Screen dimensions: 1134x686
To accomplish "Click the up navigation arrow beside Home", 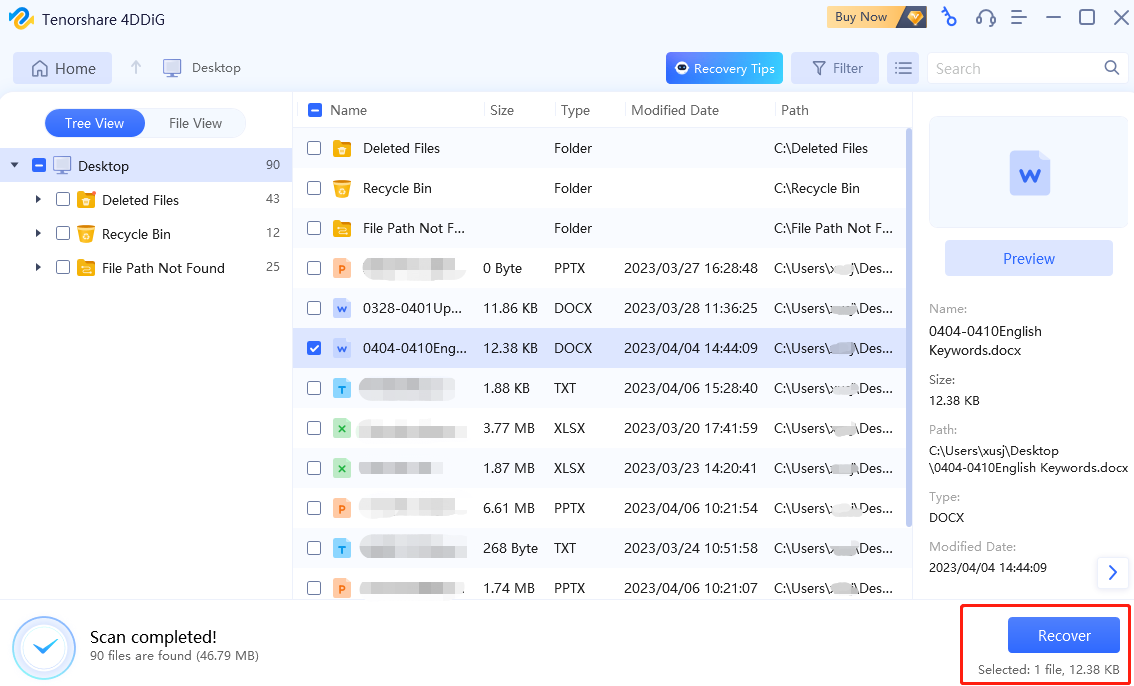I will click(x=135, y=68).
